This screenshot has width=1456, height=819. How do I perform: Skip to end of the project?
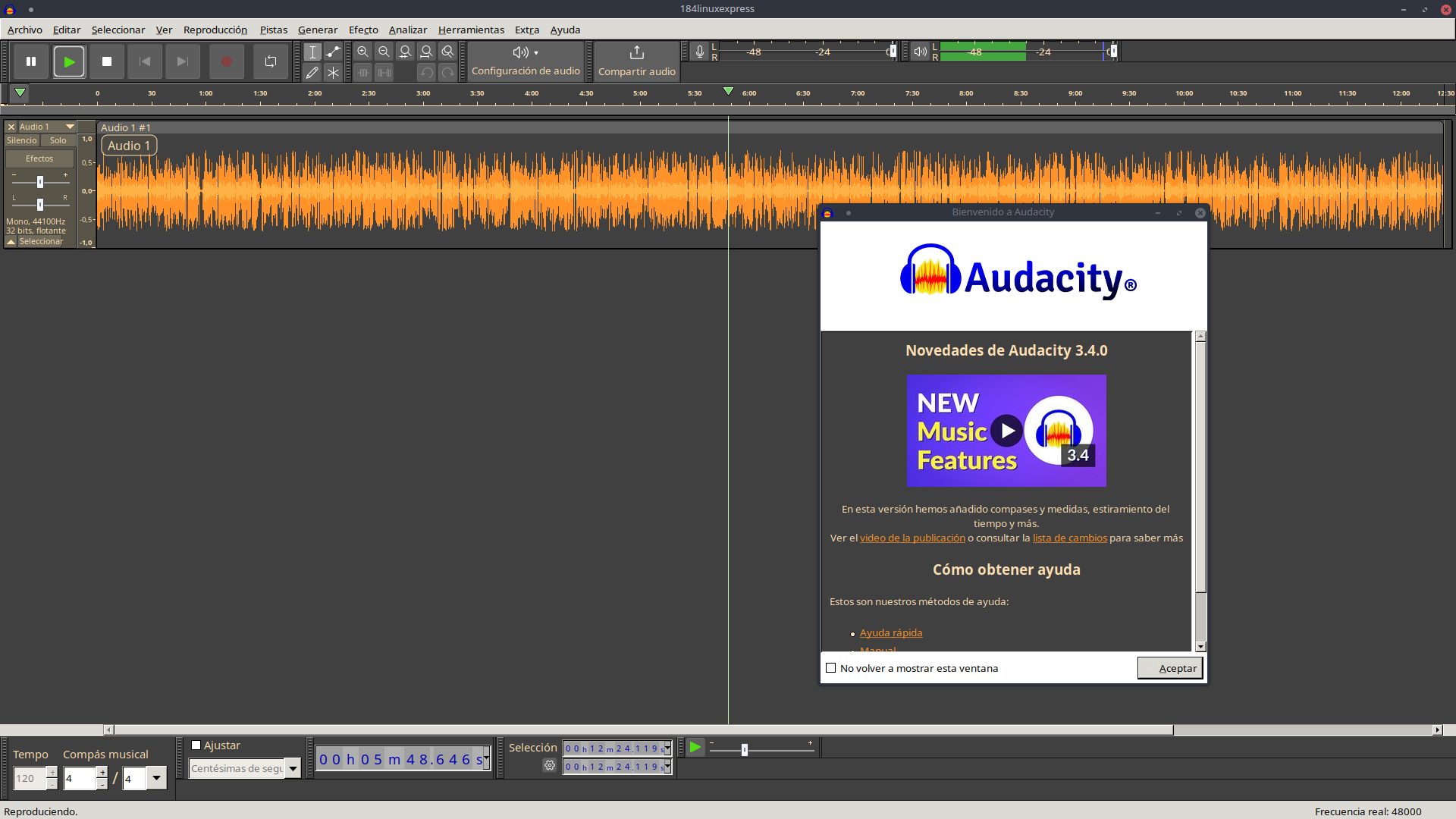183,61
